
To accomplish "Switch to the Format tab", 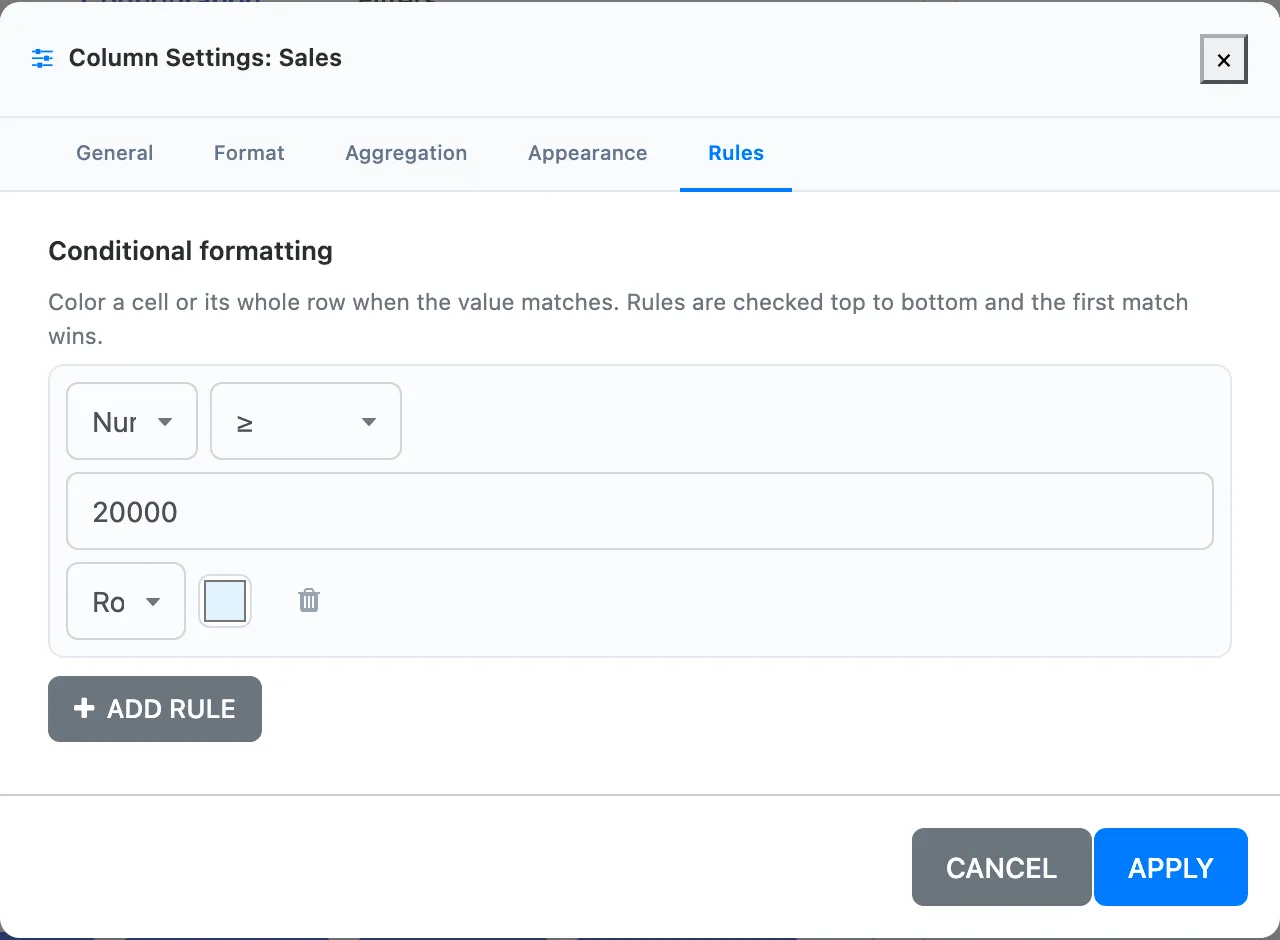I will (249, 153).
